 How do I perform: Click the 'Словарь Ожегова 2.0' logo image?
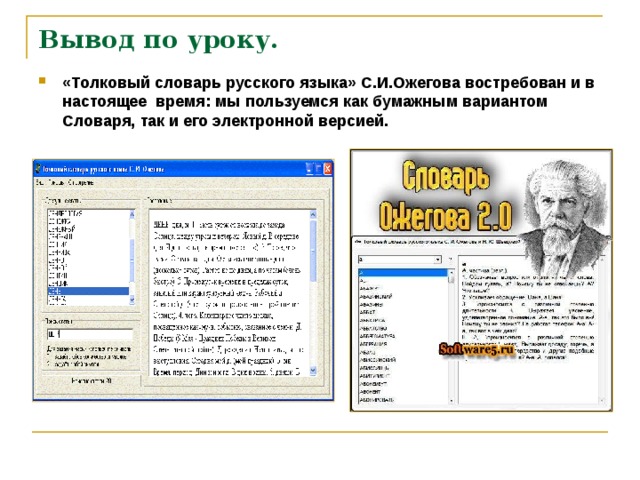[445, 196]
